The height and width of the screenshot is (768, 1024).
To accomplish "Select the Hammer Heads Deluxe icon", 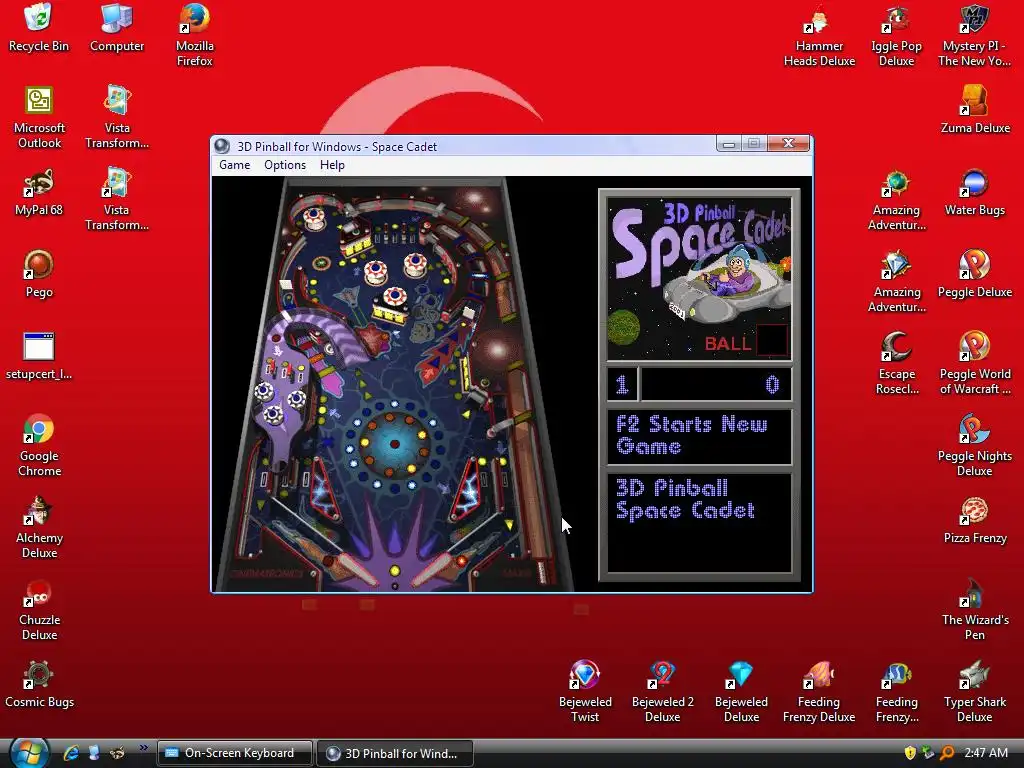I will click(819, 35).
